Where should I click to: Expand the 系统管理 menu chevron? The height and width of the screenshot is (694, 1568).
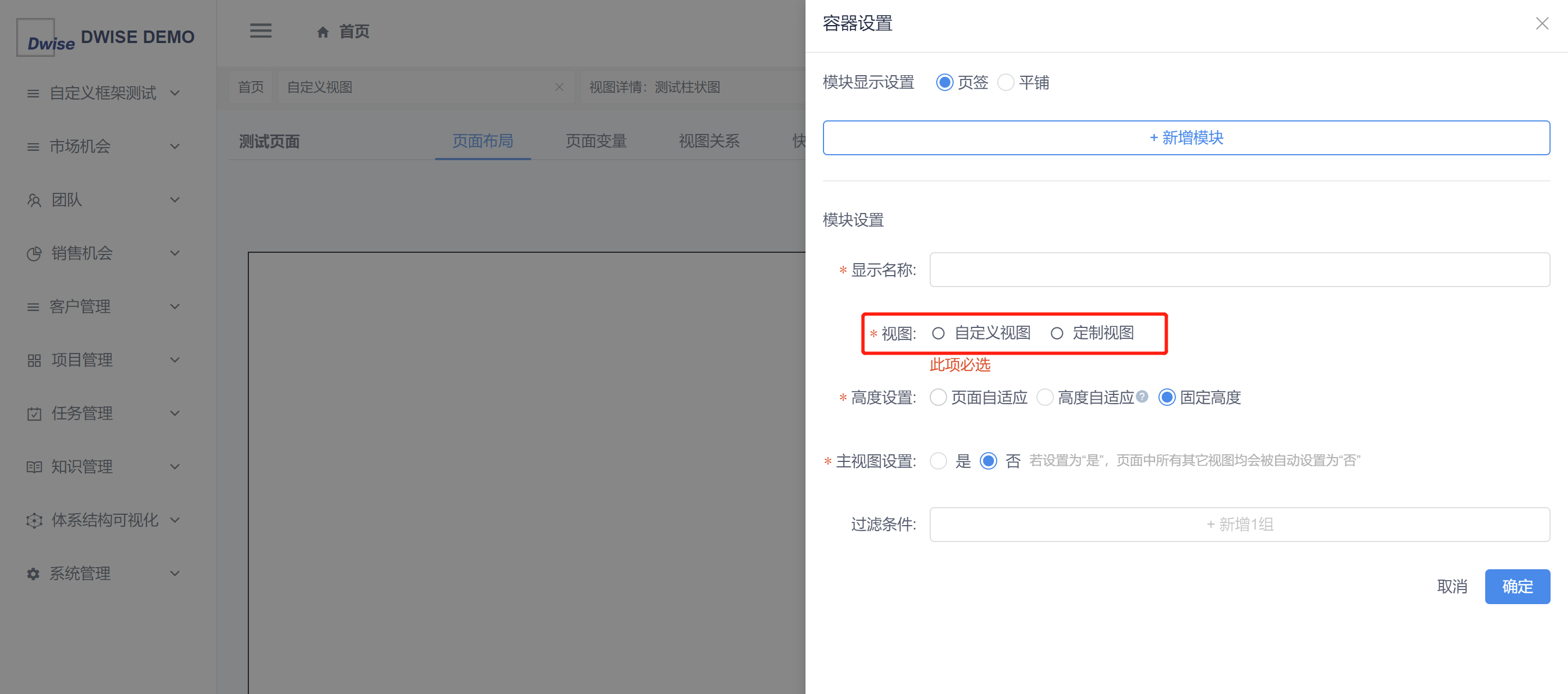(175, 574)
